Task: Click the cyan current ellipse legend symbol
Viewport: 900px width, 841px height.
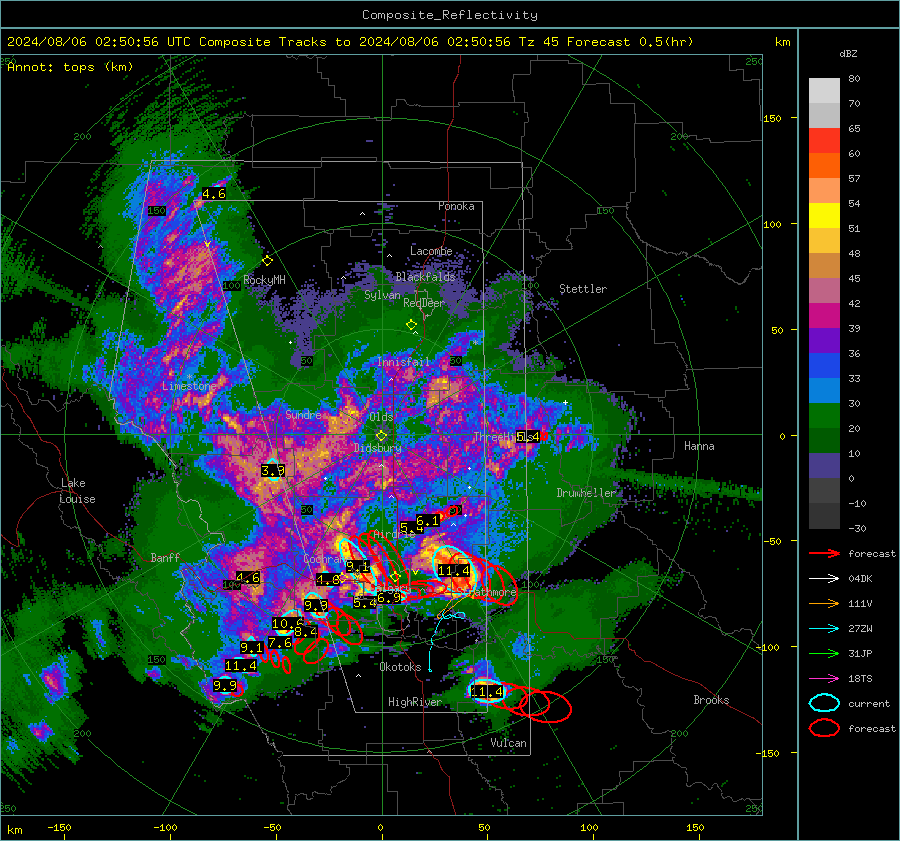Action: point(824,703)
